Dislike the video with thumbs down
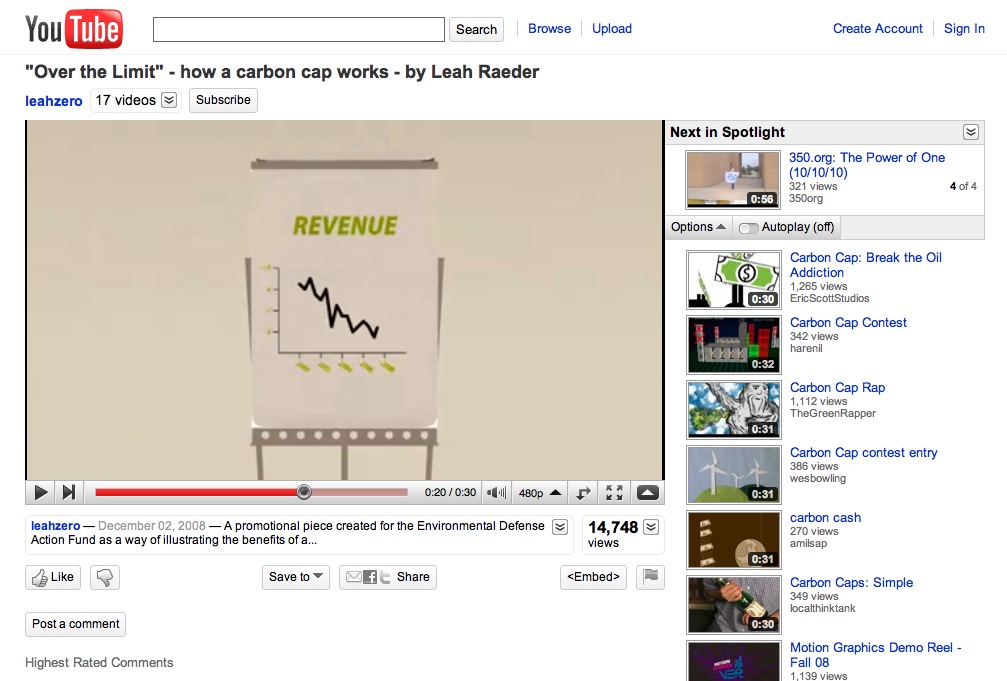Screen dimensions: 1007x681 [105, 577]
